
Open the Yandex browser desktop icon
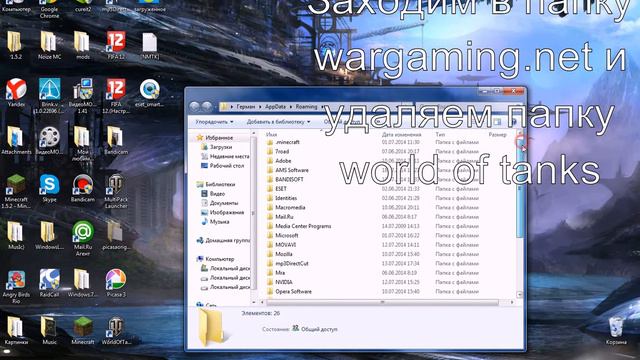[x=16, y=93]
